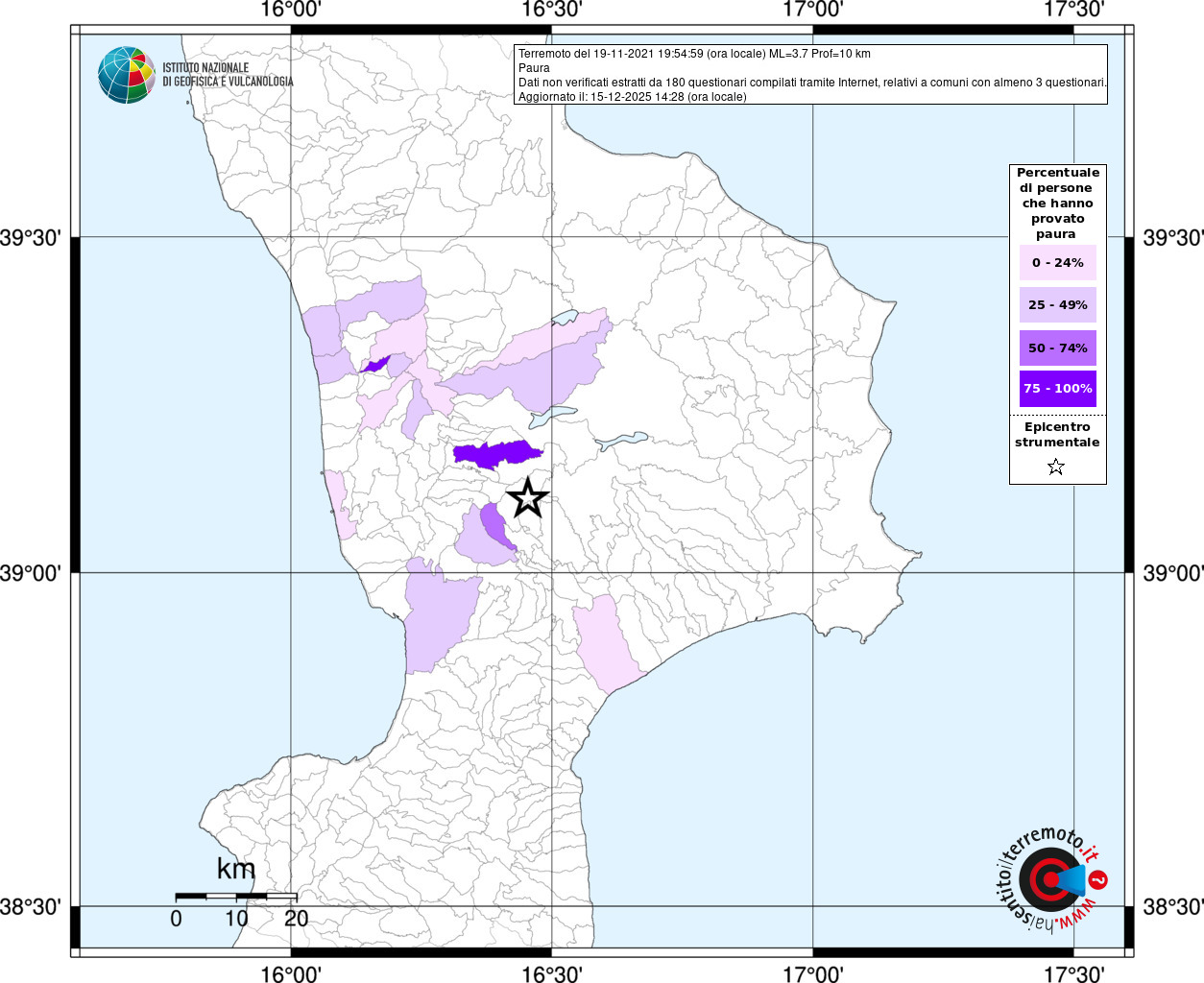Click the scale bar '0' value
Screen dimensions: 1204x983
(176, 918)
